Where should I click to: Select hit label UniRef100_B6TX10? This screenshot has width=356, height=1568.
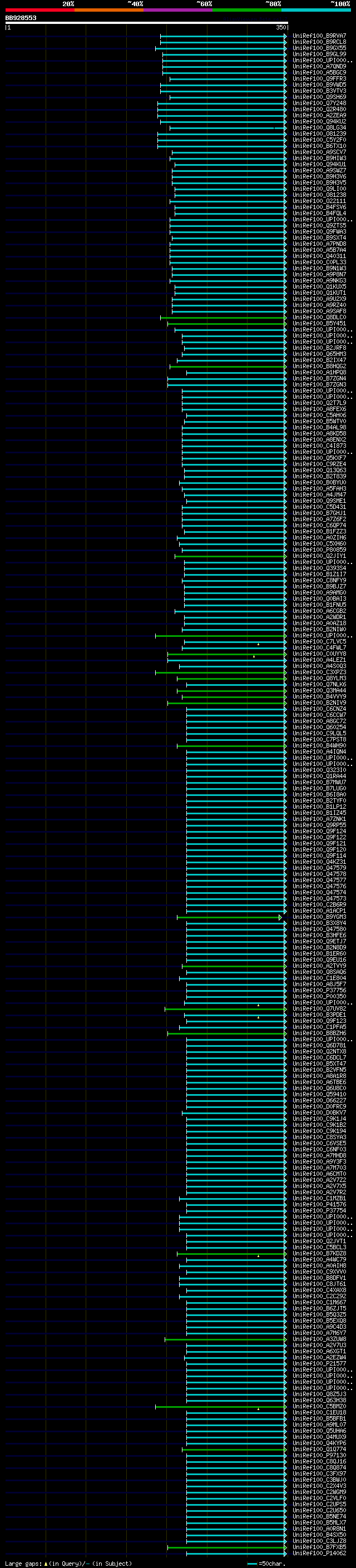(319, 146)
